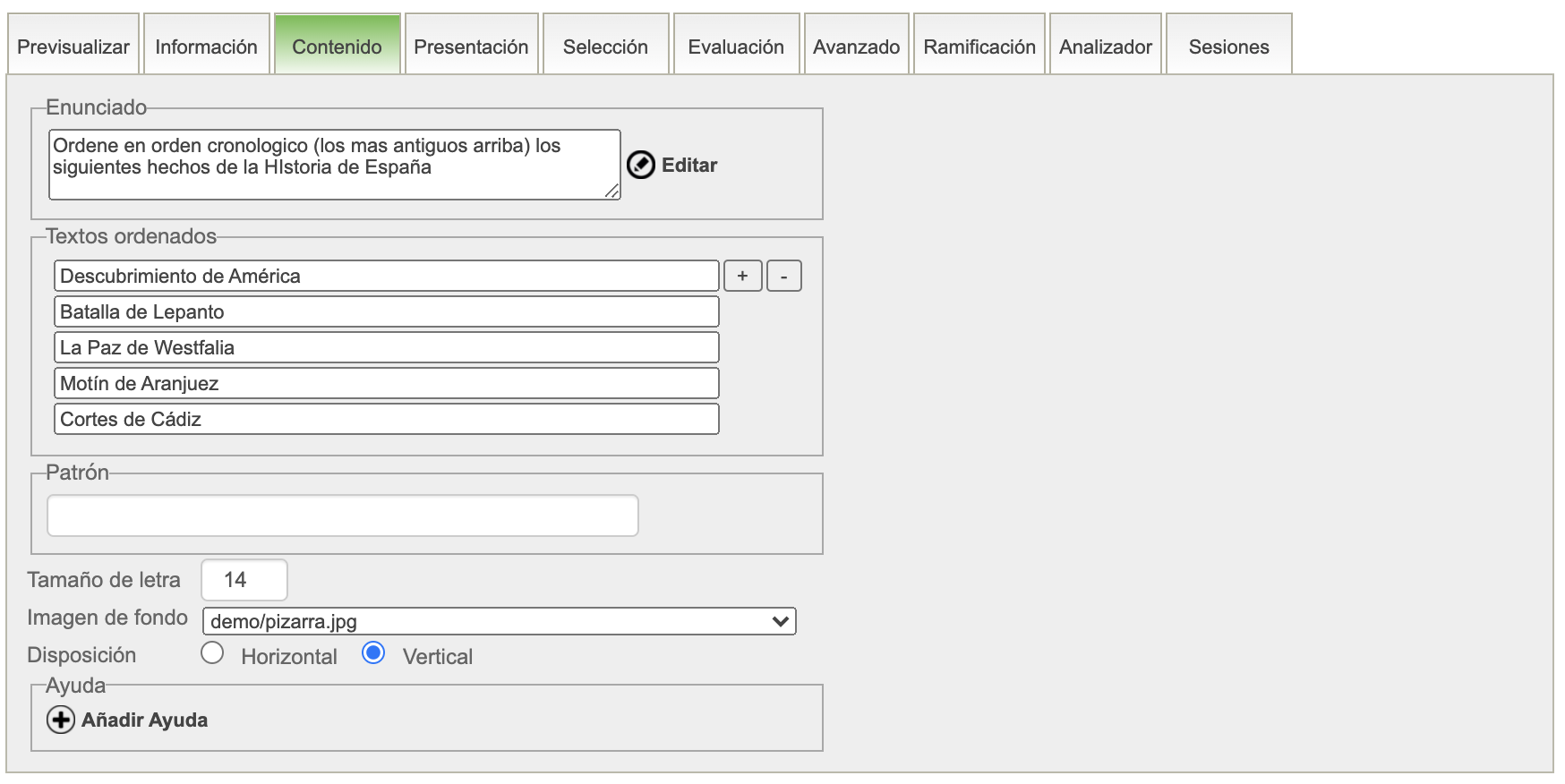Click the Editar pencil icon
This screenshot has width=1565, height=784.
click(640, 165)
